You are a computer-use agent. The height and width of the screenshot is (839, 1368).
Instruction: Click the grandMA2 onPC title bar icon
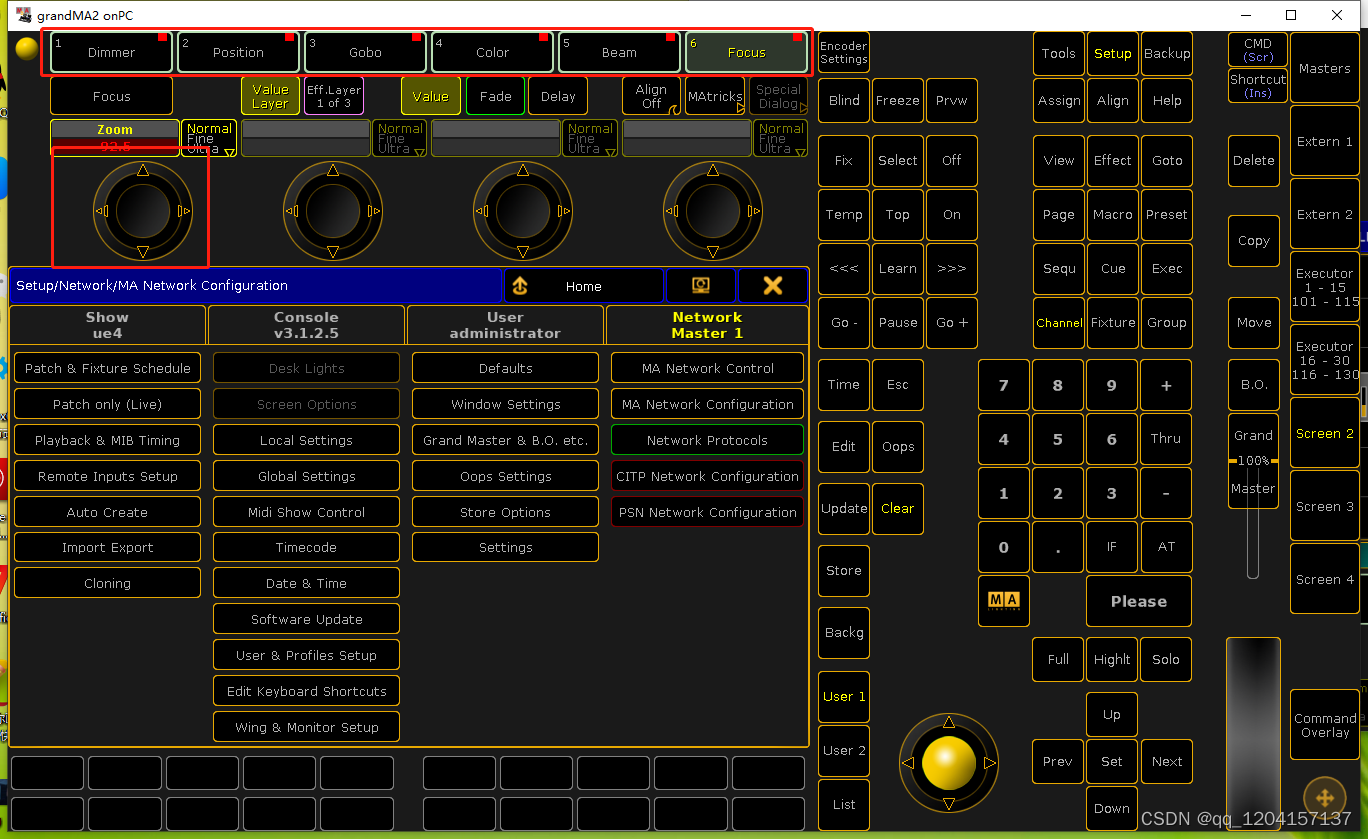pyautogui.click(x=24, y=15)
